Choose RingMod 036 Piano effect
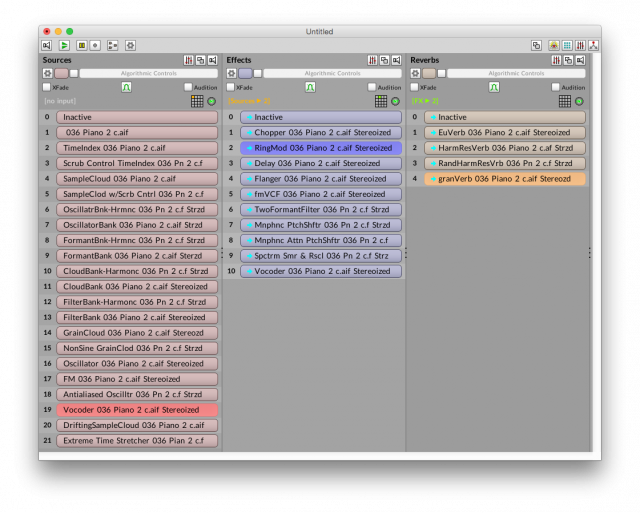 tap(320, 148)
